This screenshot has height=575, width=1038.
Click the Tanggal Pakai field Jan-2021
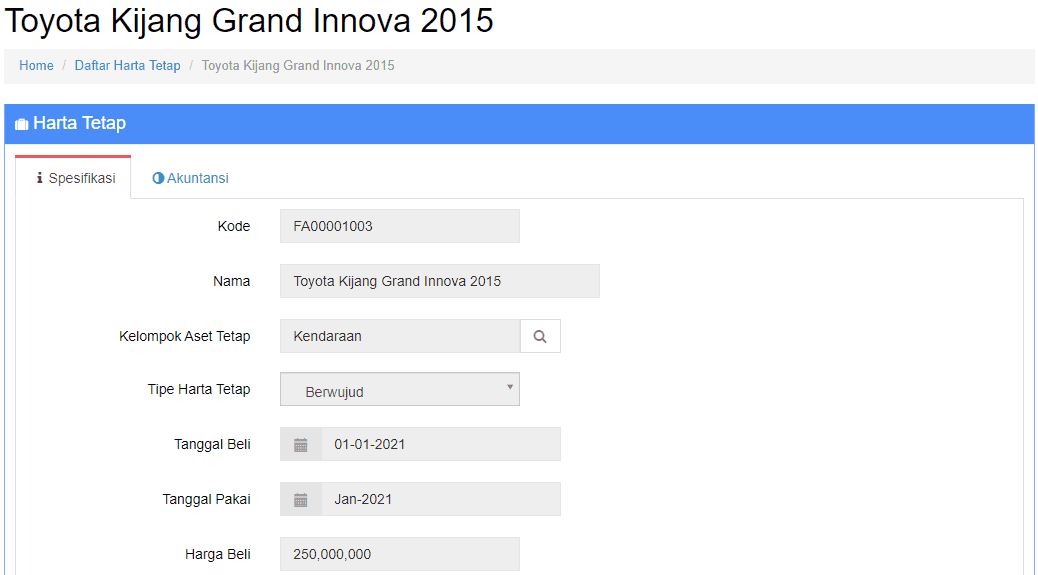click(441, 500)
